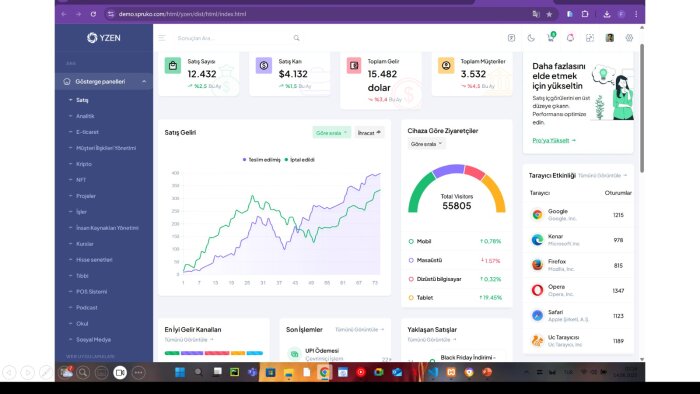Click the translate page icon
700x394 pixels.
536,14
